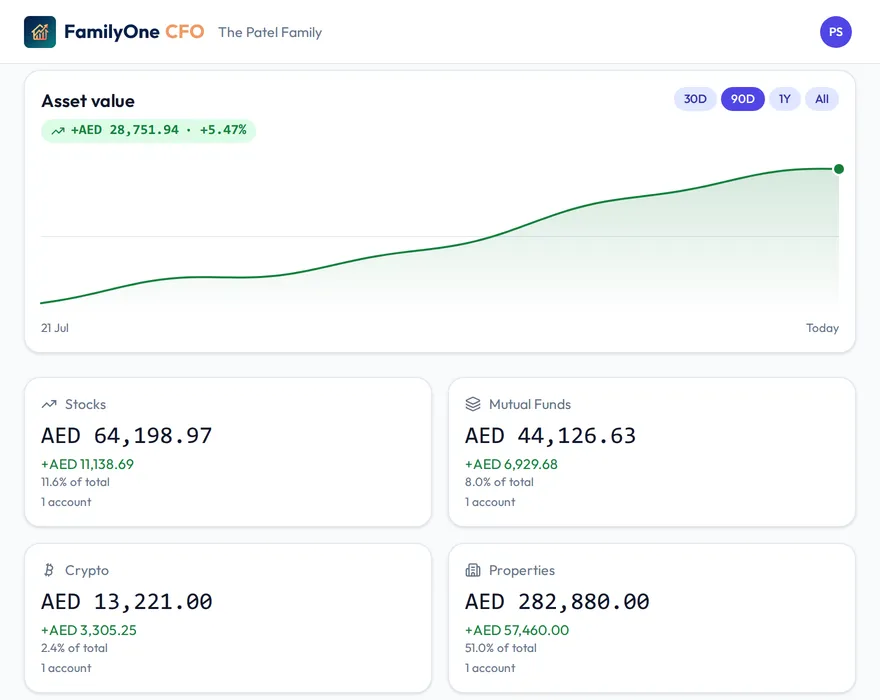The width and height of the screenshot is (880, 700).
Task: Click the AED 44,126.63 value
Action: point(551,436)
